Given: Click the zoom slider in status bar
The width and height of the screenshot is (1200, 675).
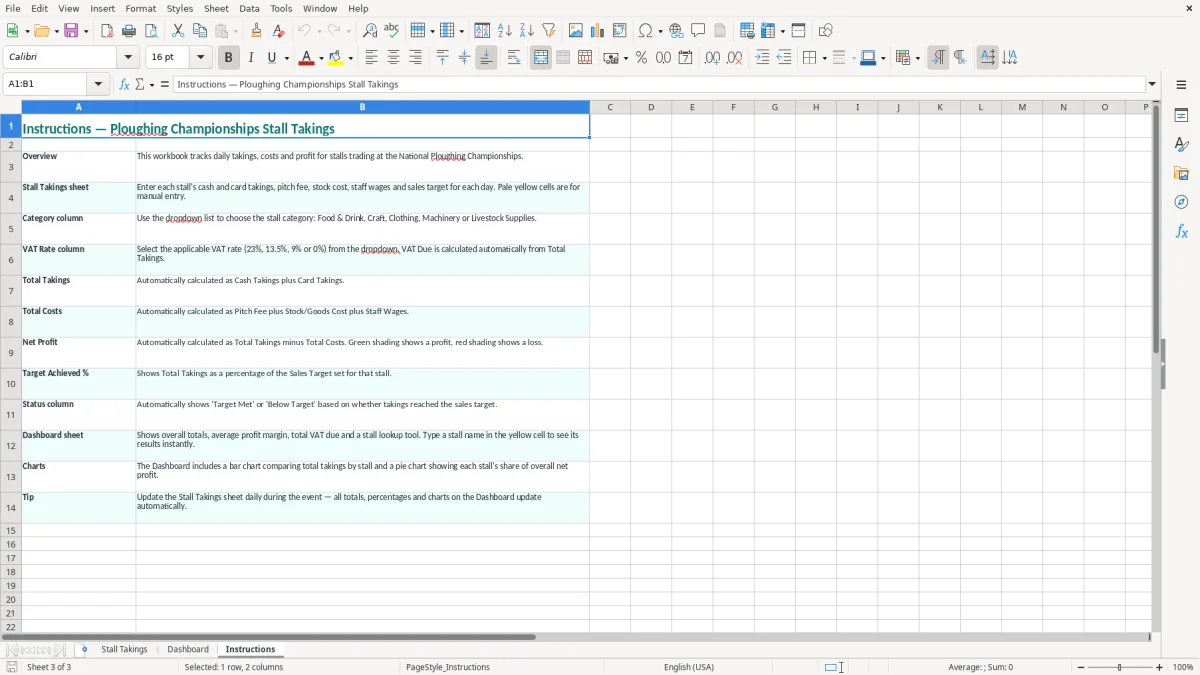Looking at the screenshot, I should point(1120,667).
